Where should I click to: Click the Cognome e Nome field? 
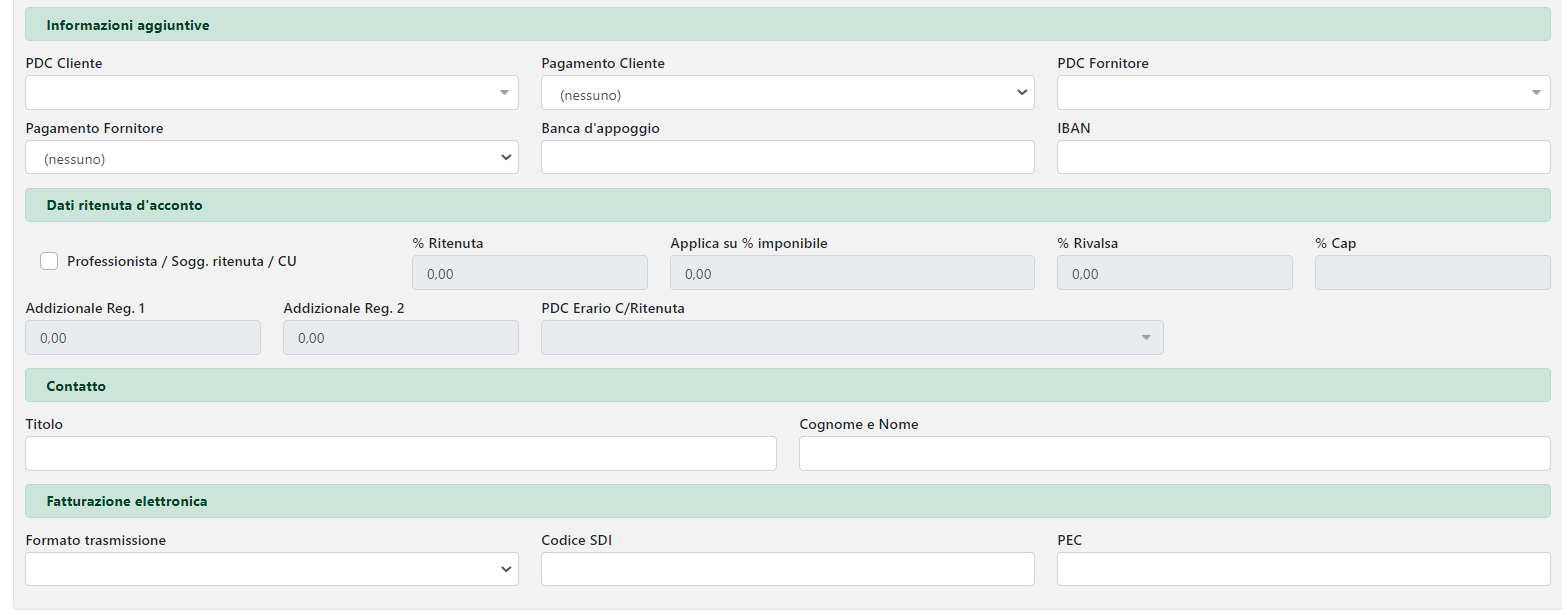[x=1174, y=454]
